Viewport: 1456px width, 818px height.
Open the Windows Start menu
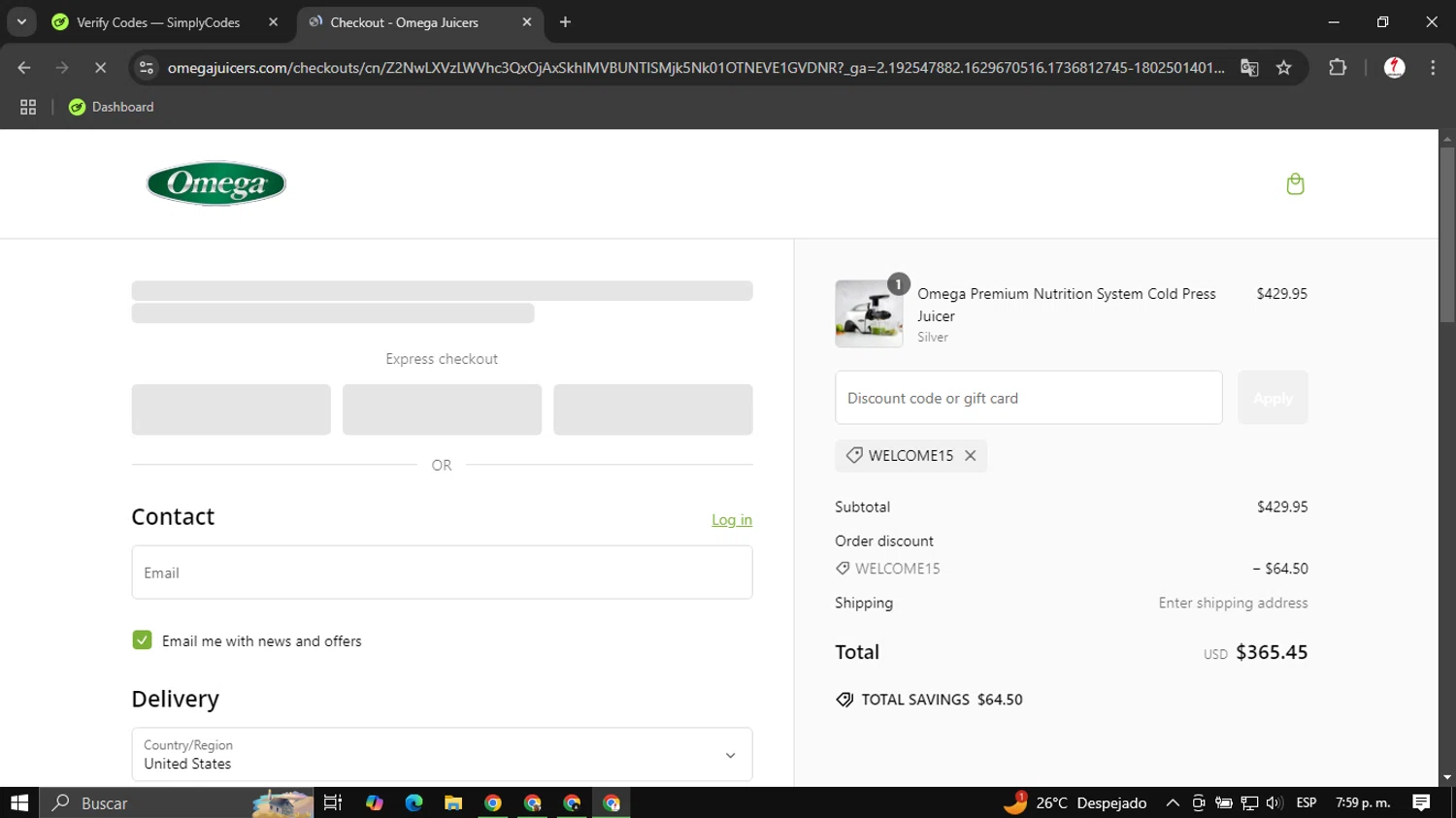click(x=19, y=802)
